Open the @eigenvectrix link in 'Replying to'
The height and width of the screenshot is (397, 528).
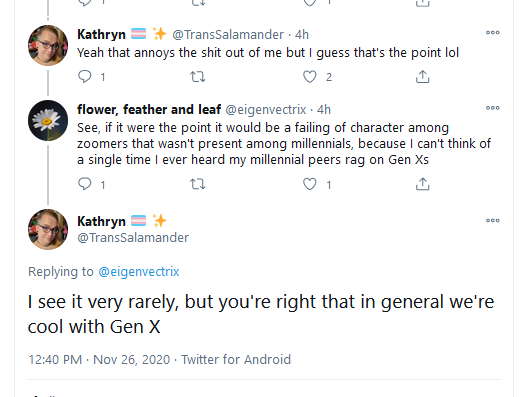pyautogui.click(x=139, y=271)
